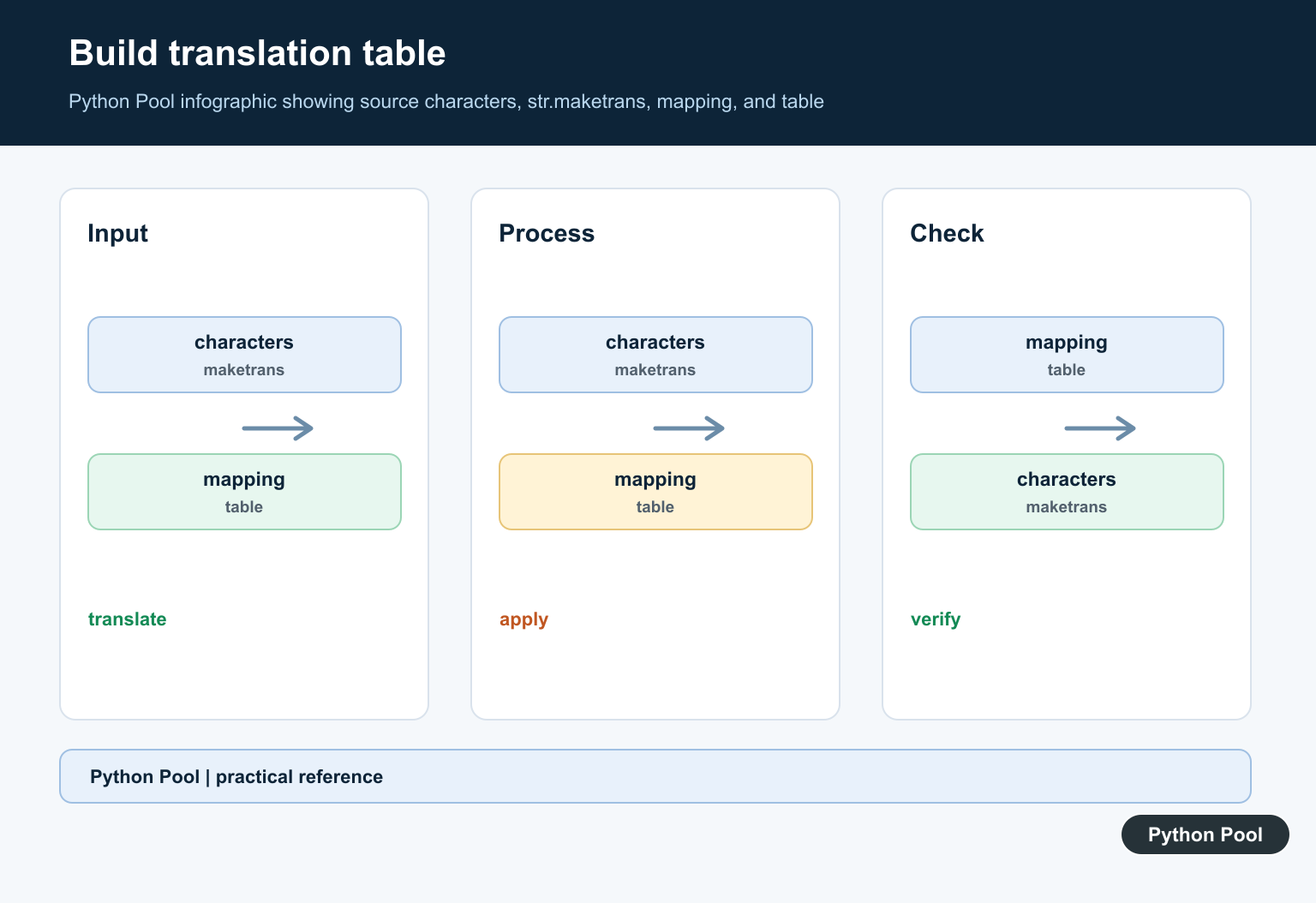
Task: Click the green 'characters maketrans' box in Check card
Action: coord(1067,492)
